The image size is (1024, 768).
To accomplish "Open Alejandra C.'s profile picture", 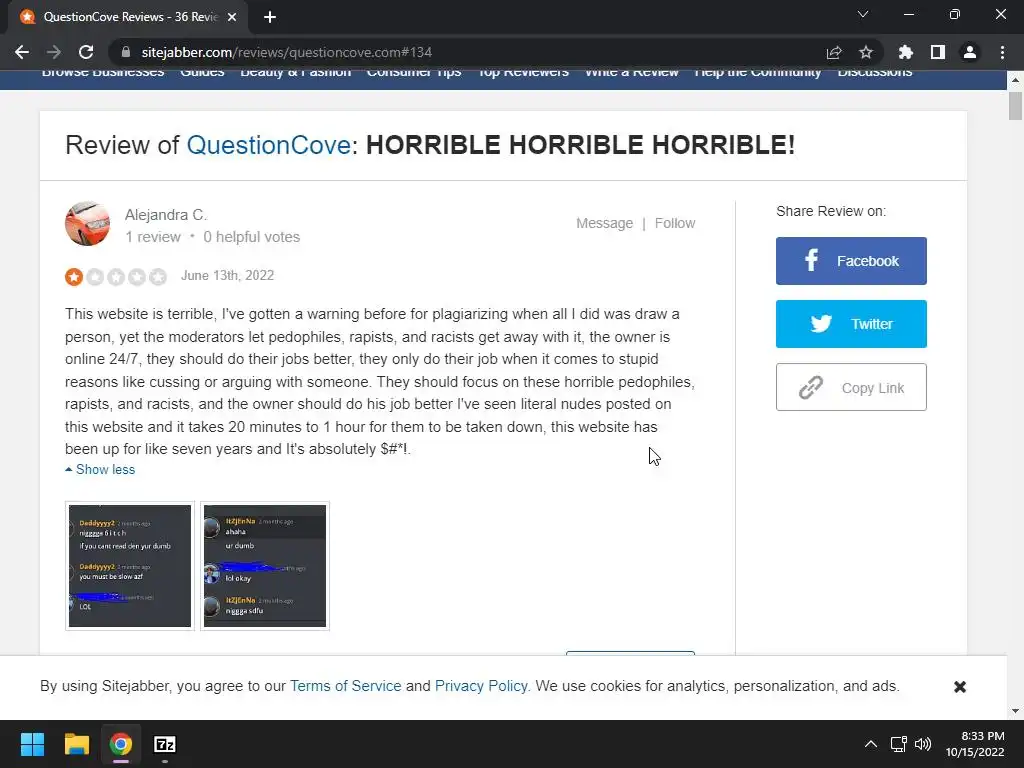I will tap(88, 223).
